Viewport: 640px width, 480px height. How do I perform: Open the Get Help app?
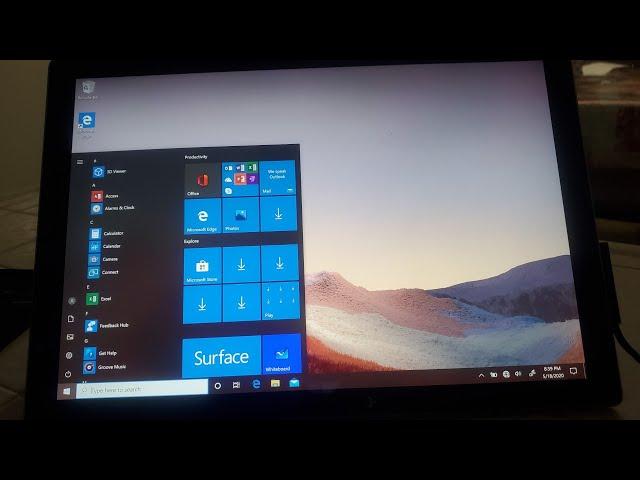[100, 353]
